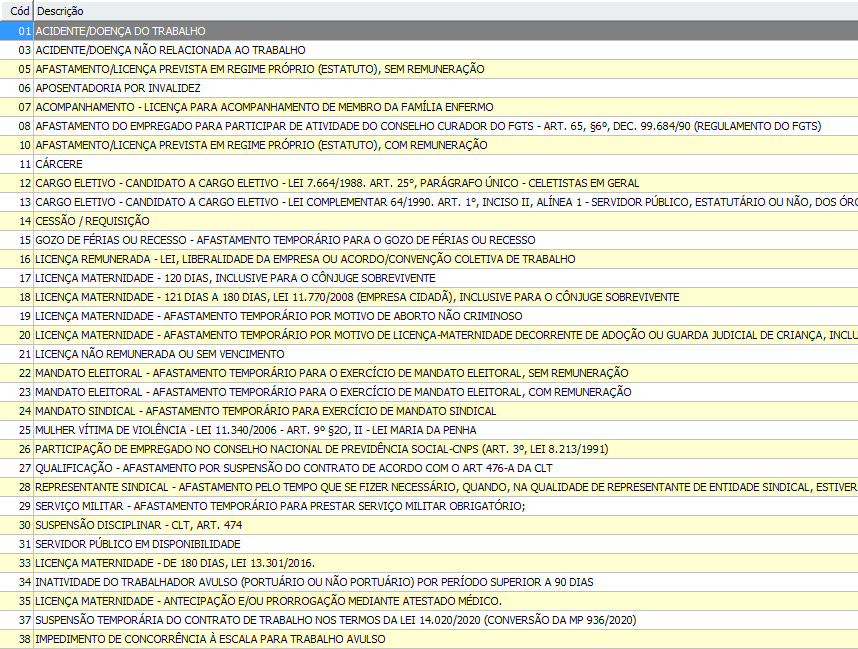858x649 pixels.
Task: Select row 38 IMPEDIMENTO DE CONCORRÊNCIA À ESCALA
Action: [x=429, y=640]
